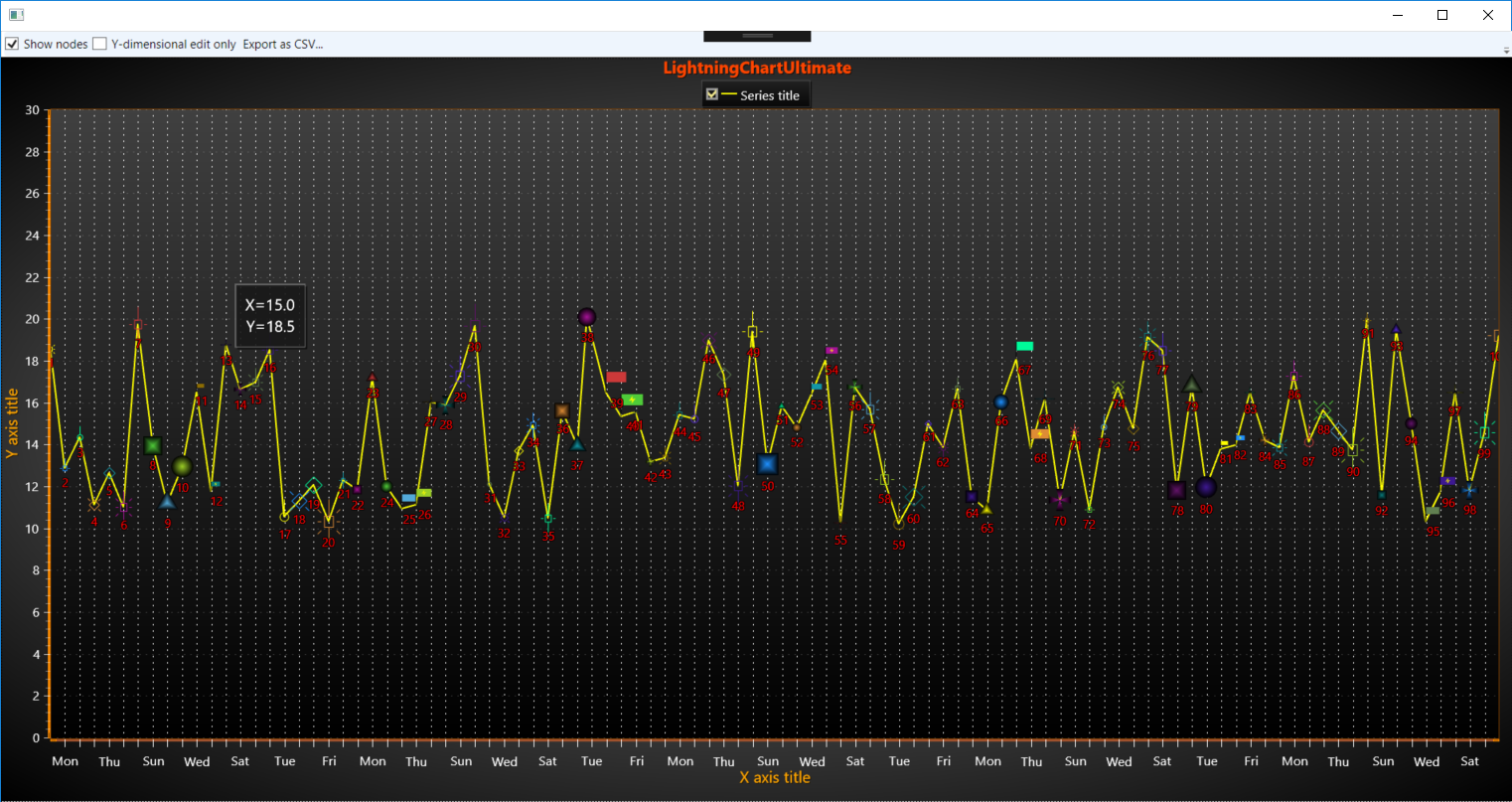This screenshot has width=1512, height=802.
Task: Click the purple square node labeled 78
Action: [1177, 490]
